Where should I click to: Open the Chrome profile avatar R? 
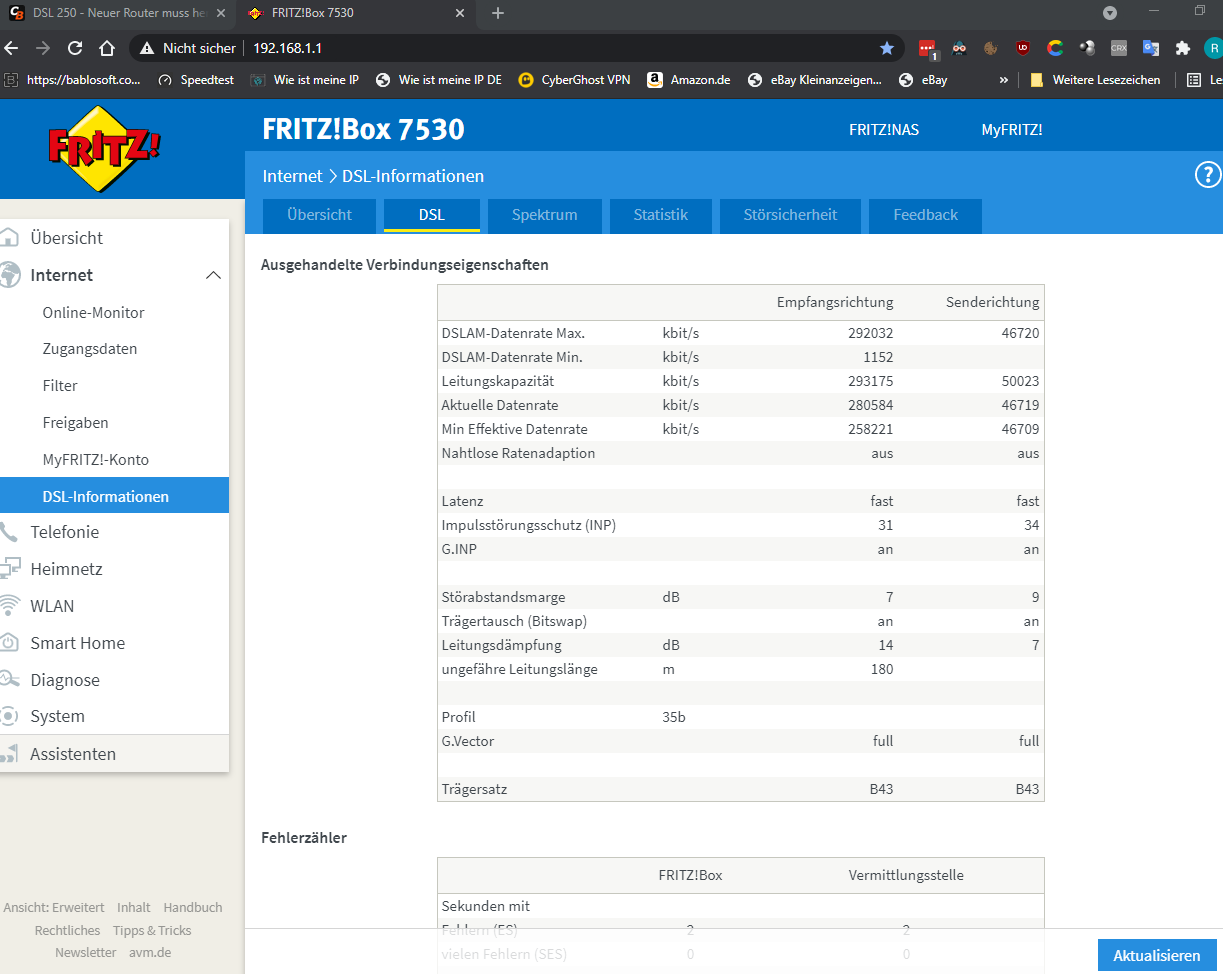point(1213,48)
